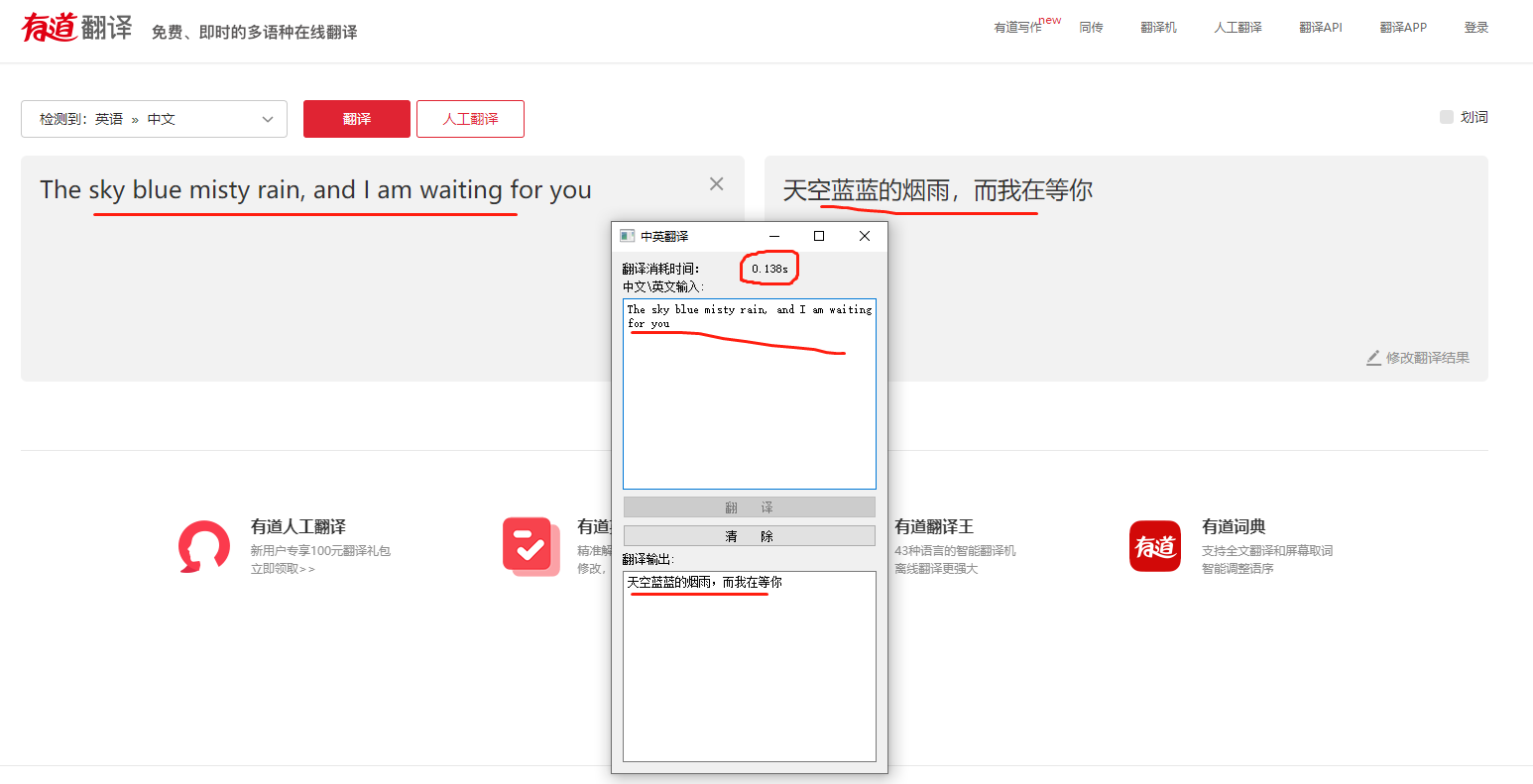This screenshot has width=1533, height=784.
Task: Click the 智能调整语序 text
Action: pyautogui.click(x=1238, y=569)
